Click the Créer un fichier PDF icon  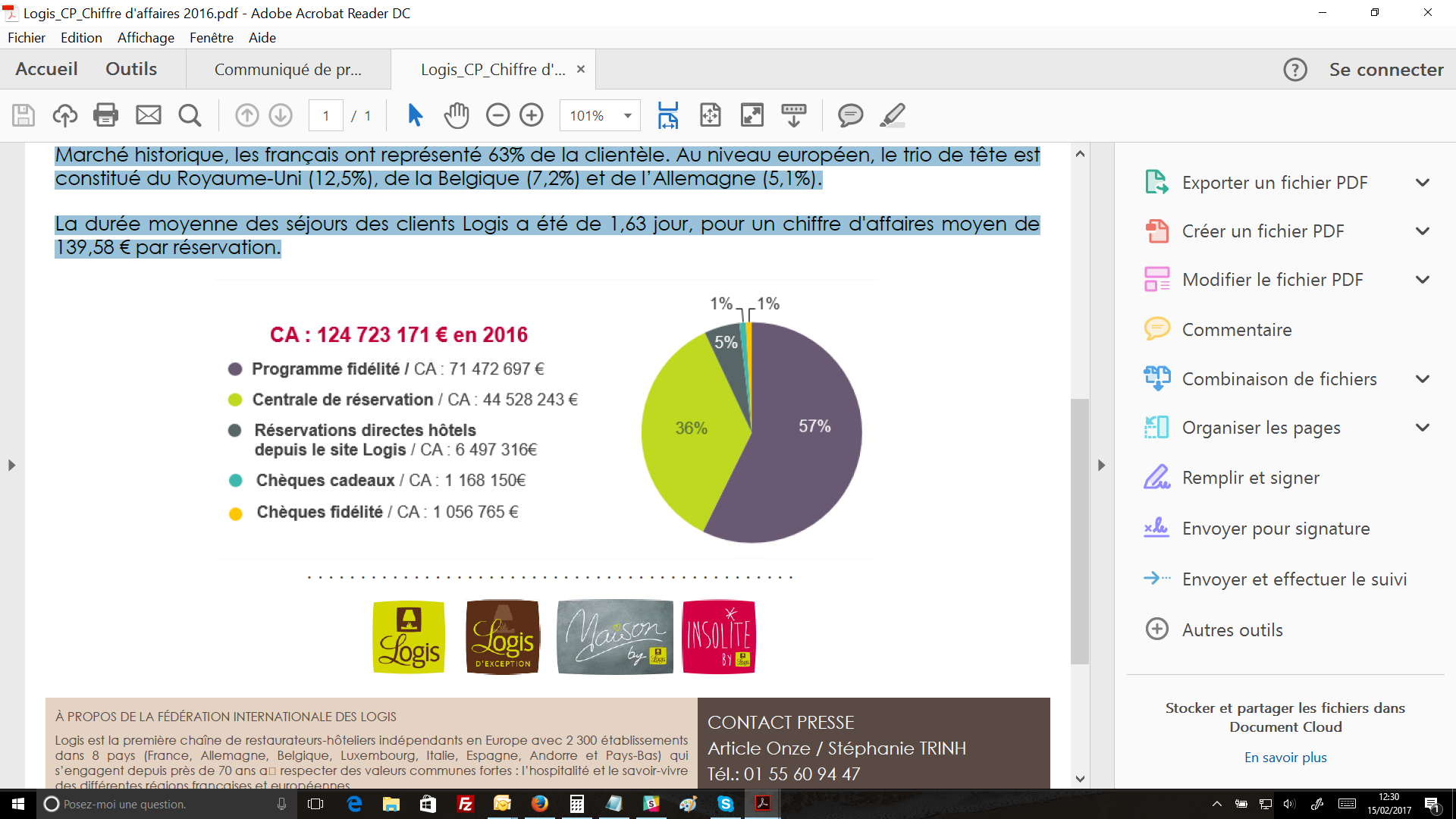[1156, 231]
